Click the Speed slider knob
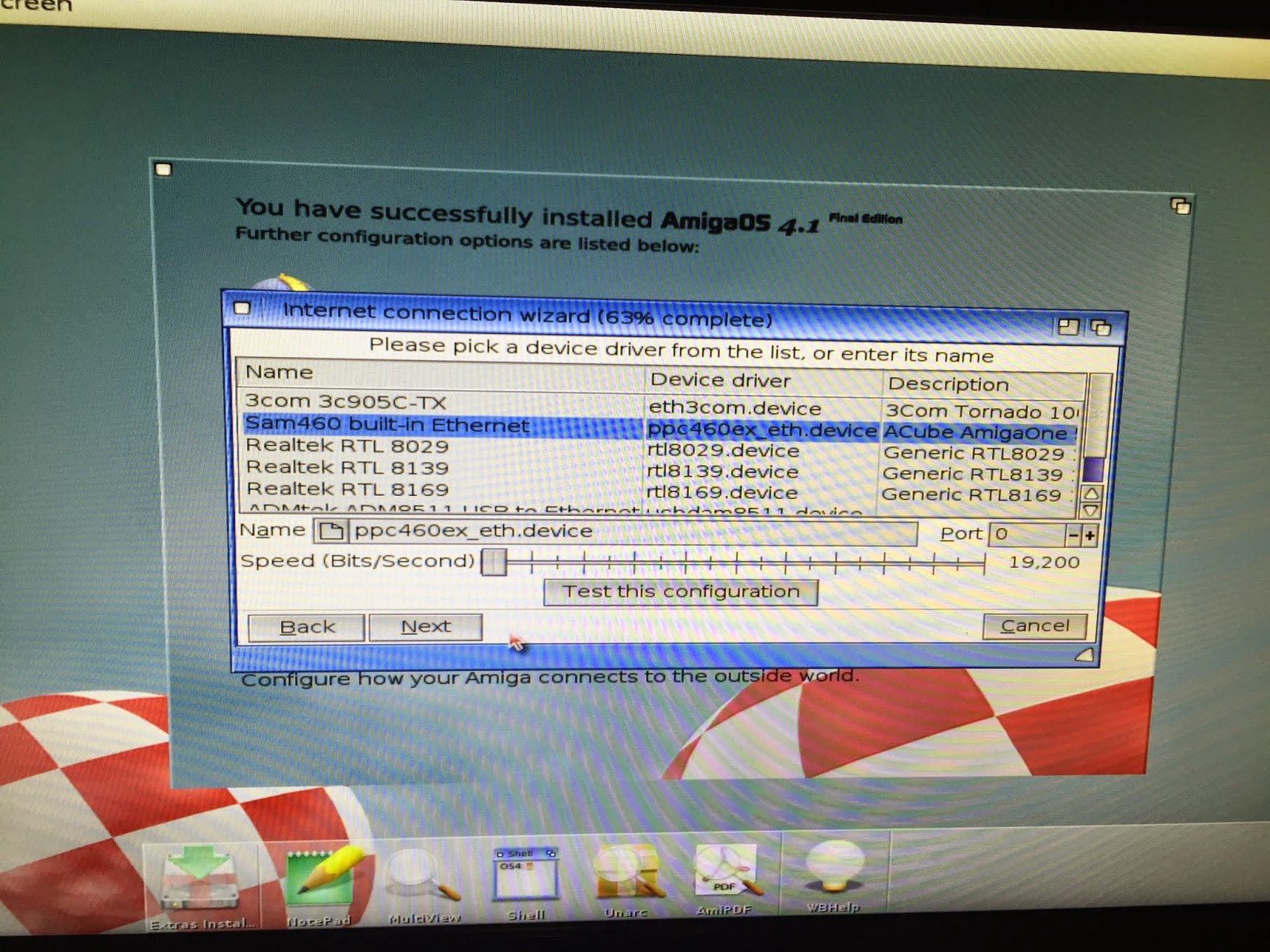 click(x=494, y=562)
